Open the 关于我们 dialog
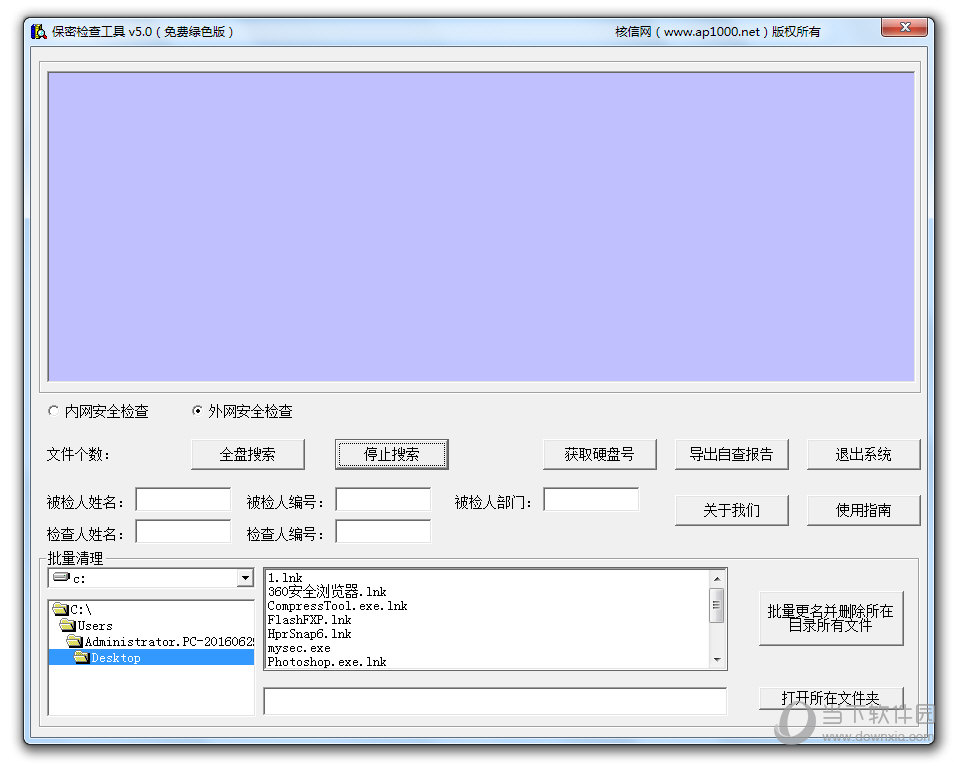 point(731,510)
